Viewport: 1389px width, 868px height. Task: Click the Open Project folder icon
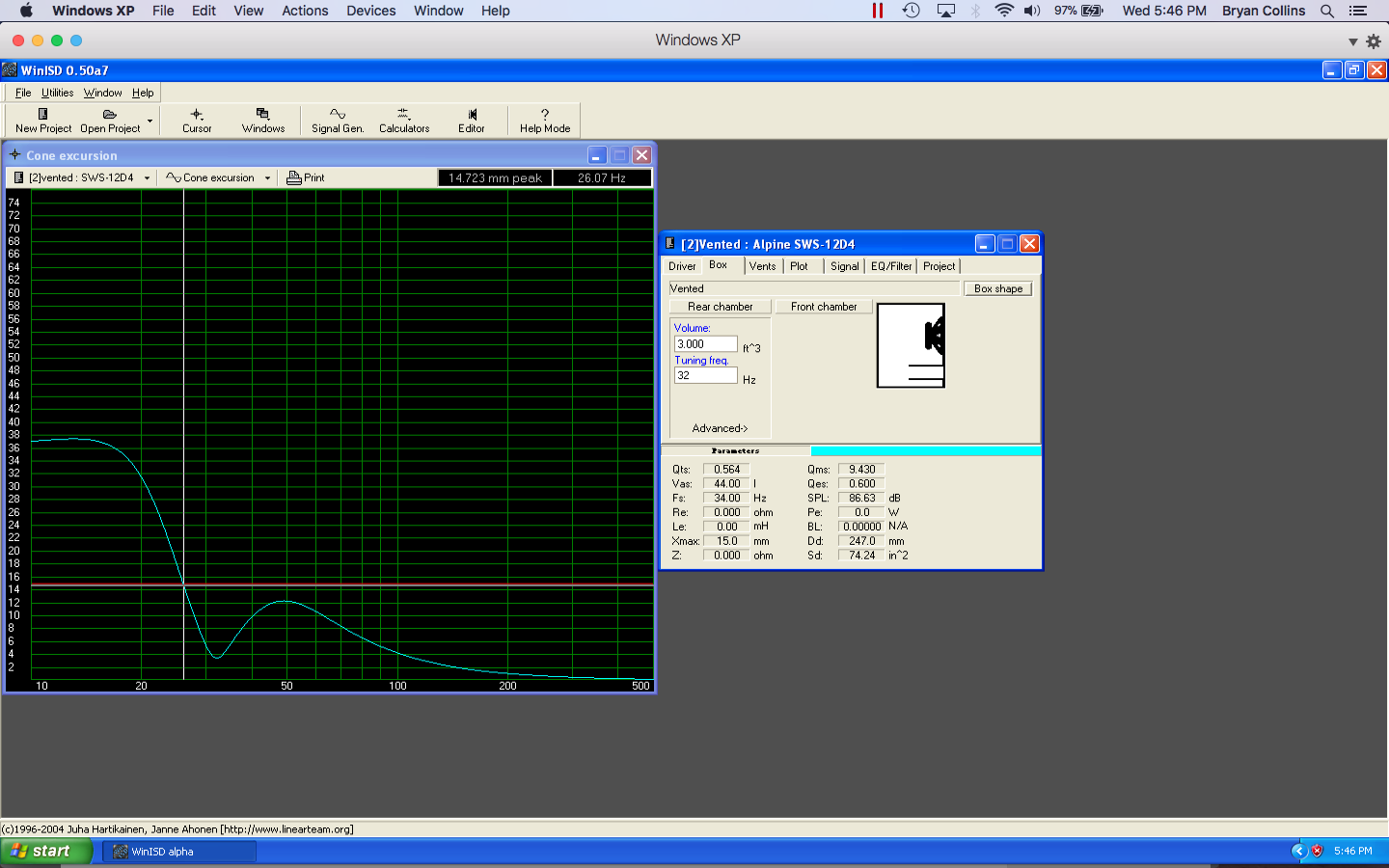(x=110, y=114)
